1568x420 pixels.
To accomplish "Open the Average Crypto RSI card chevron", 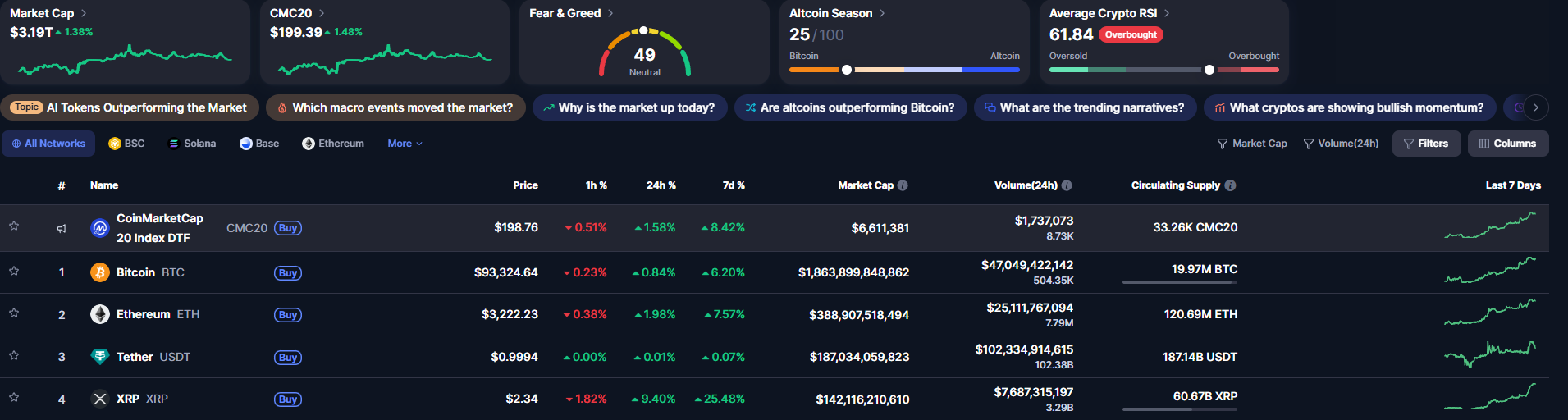I will (1167, 13).
